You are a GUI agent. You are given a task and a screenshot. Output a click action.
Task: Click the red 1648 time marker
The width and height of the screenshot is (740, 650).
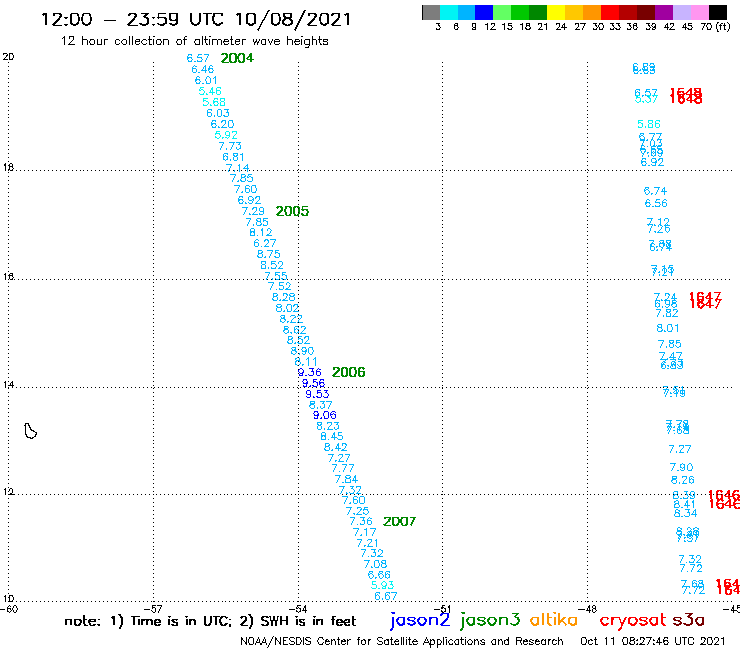(x=686, y=96)
